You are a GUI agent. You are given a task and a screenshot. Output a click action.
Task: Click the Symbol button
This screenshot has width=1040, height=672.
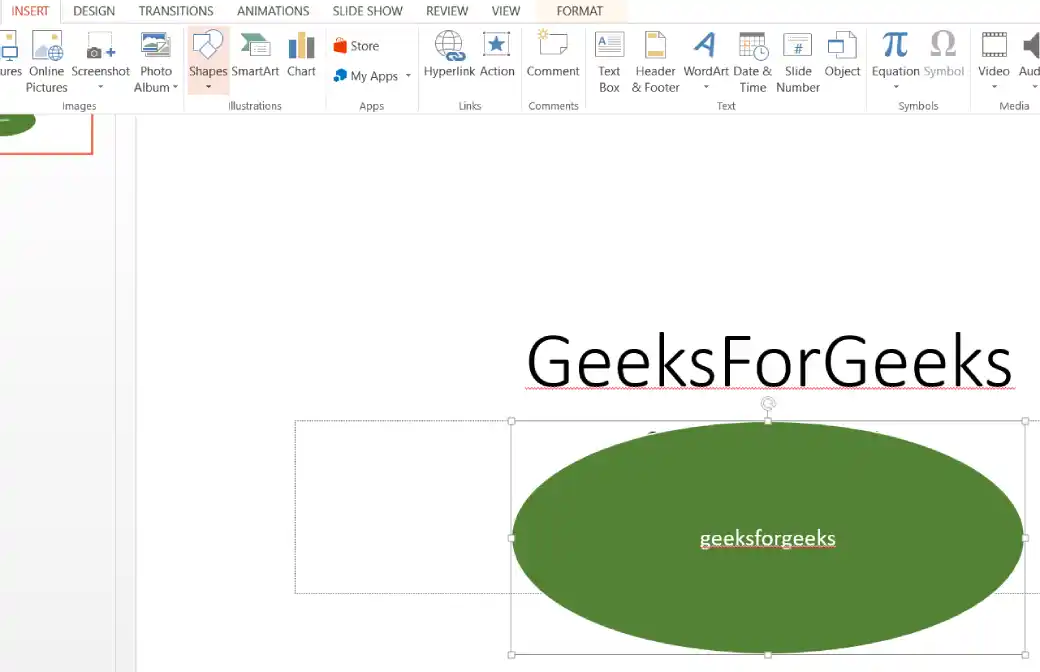[943, 54]
